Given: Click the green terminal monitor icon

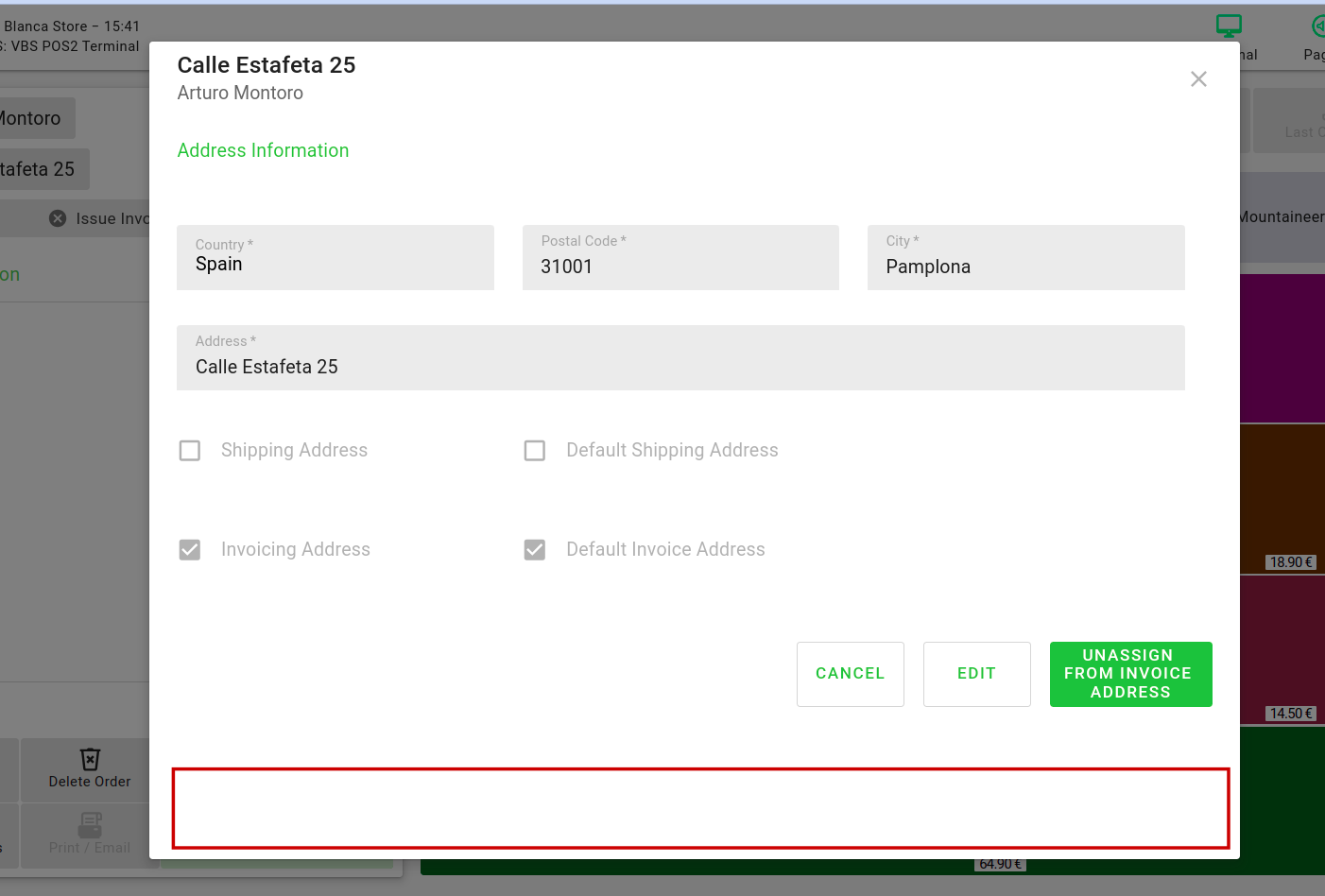Looking at the screenshot, I should [x=1229, y=26].
